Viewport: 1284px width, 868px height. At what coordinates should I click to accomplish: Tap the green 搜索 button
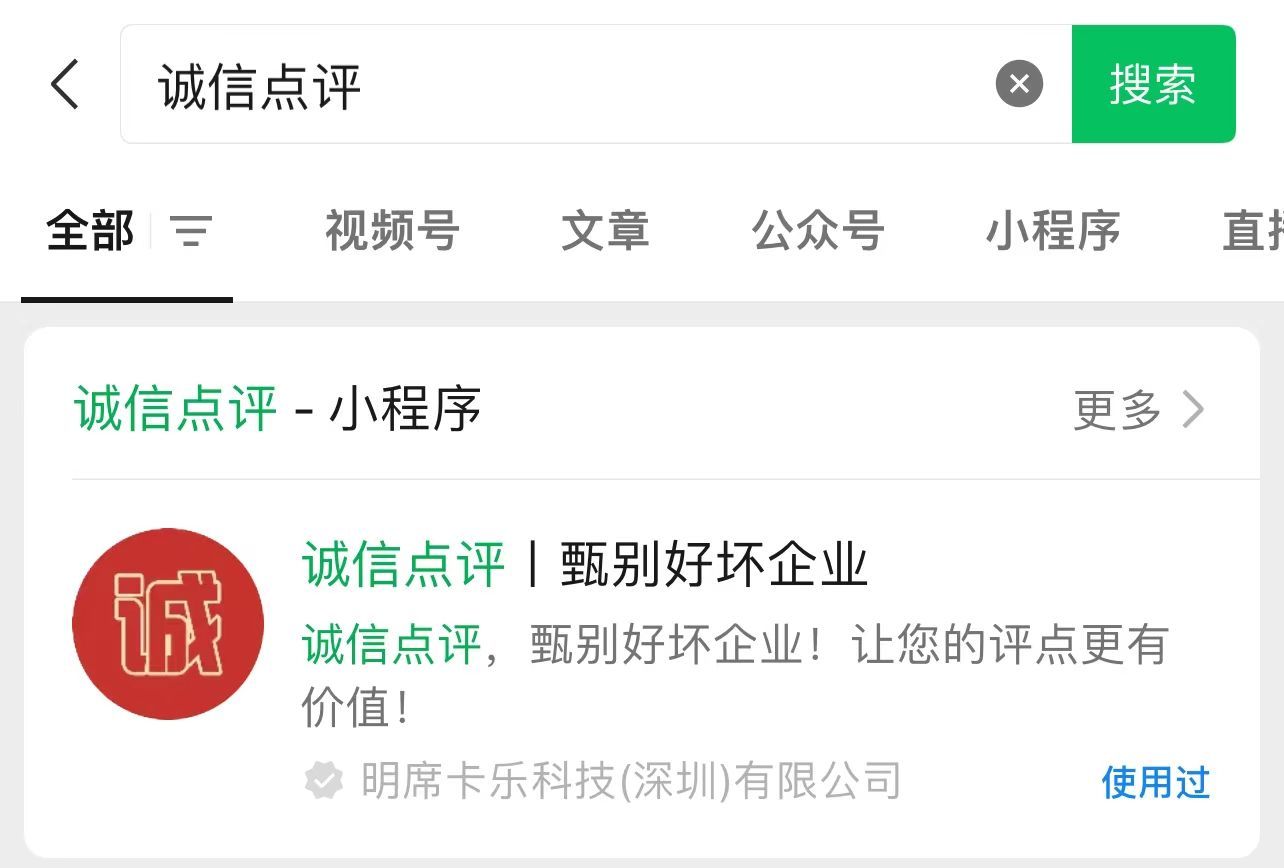[x=1153, y=84]
